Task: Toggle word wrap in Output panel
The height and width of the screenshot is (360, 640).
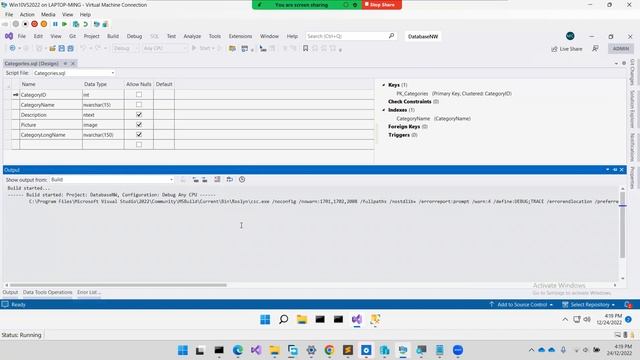Action: (230, 180)
